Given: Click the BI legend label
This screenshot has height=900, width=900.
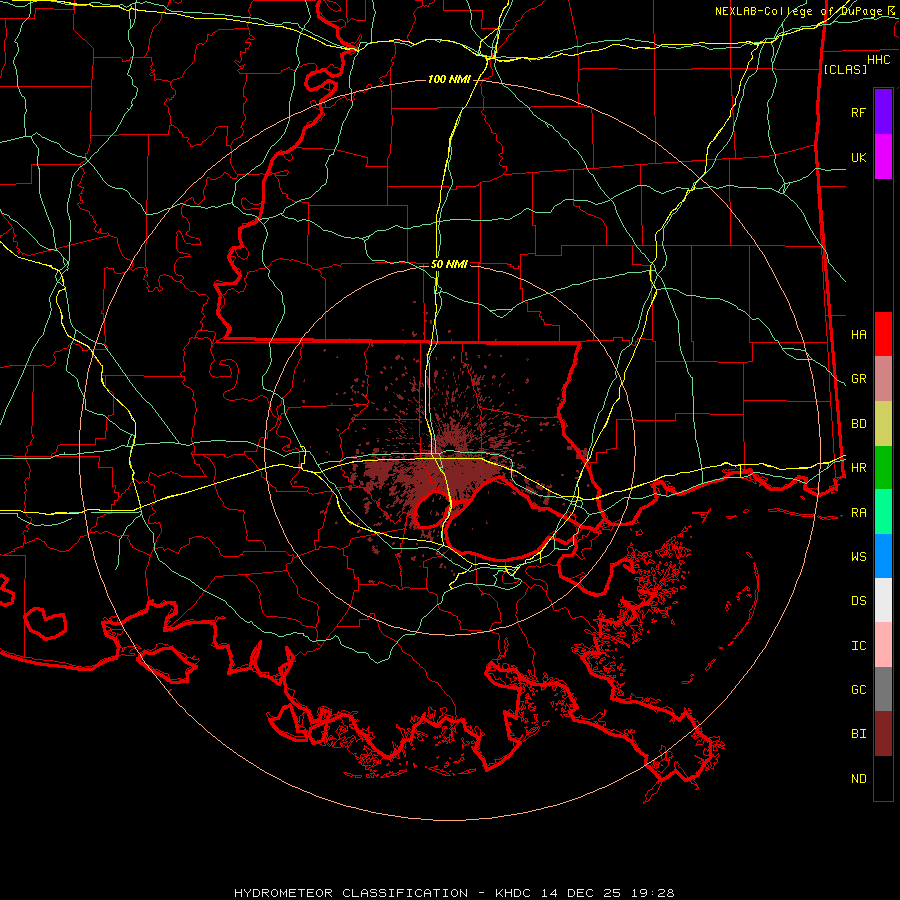Looking at the screenshot, I should 858,734.
